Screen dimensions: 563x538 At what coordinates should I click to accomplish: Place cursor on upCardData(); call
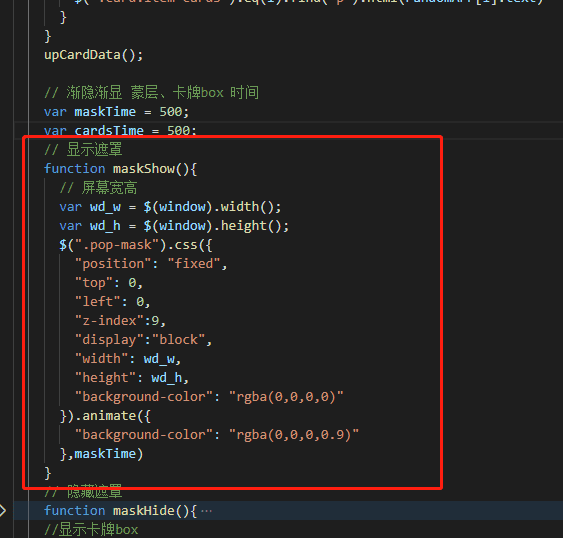(93, 55)
